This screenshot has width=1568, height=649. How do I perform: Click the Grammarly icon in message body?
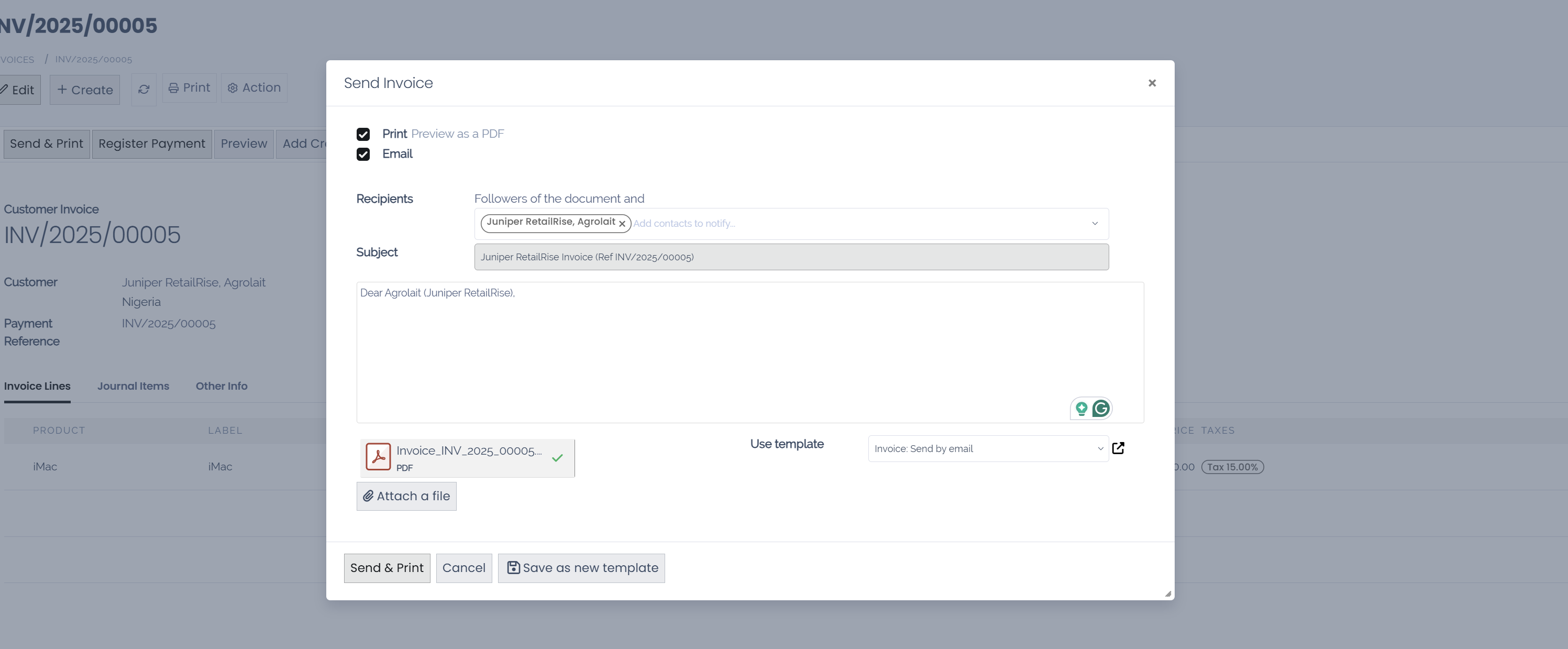(1100, 409)
